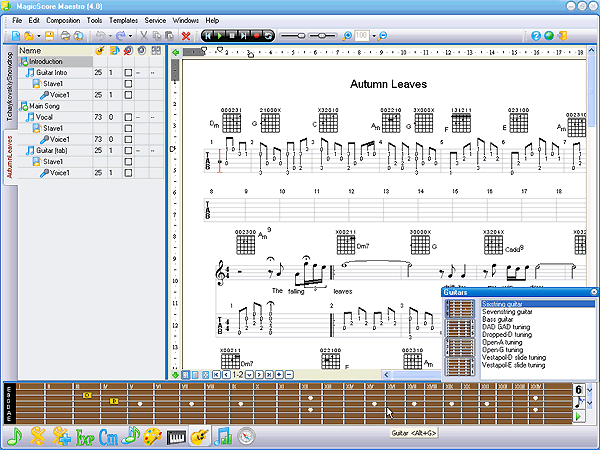The image size is (600, 450).
Task: Save the composition with the disk icon
Action: [49, 36]
